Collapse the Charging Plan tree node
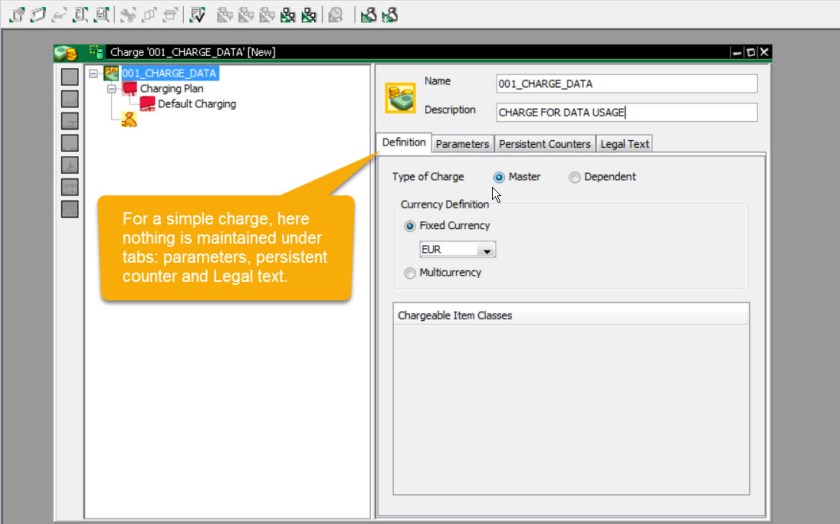 coord(111,88)
